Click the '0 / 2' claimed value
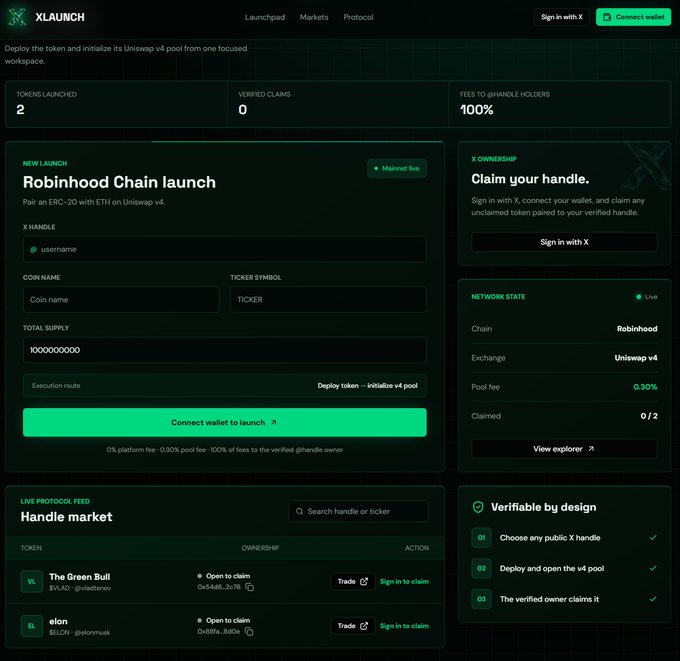Image resolution: width=680 pixels, height=661 pixels. [x=649, y=416]
